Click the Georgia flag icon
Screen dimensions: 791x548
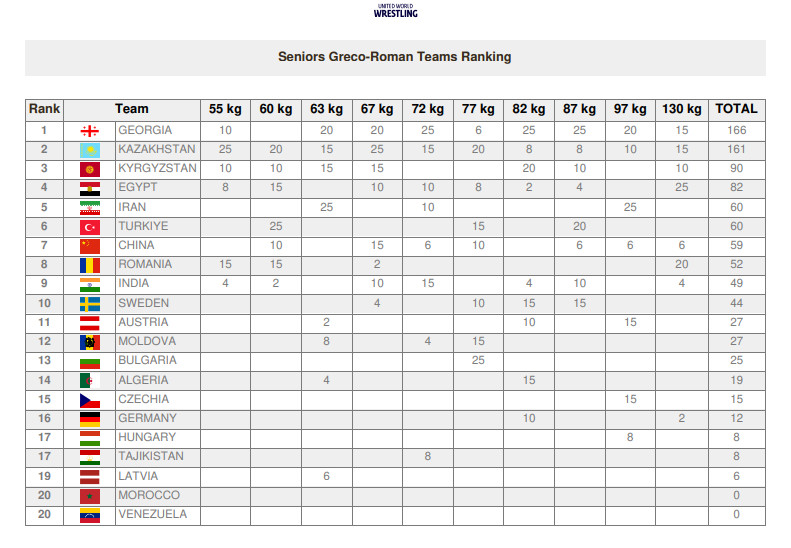coord(90,131)
